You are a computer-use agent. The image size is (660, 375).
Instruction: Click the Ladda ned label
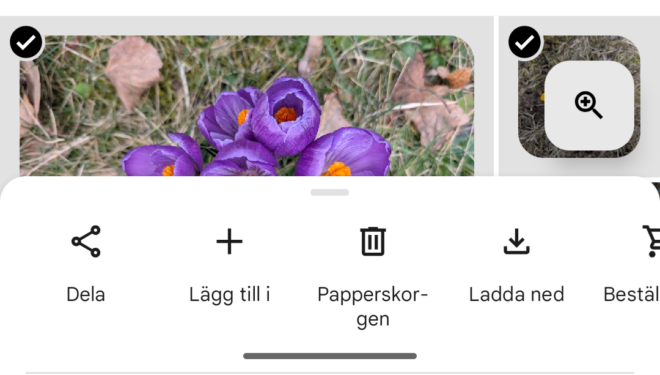click(516, 294)
